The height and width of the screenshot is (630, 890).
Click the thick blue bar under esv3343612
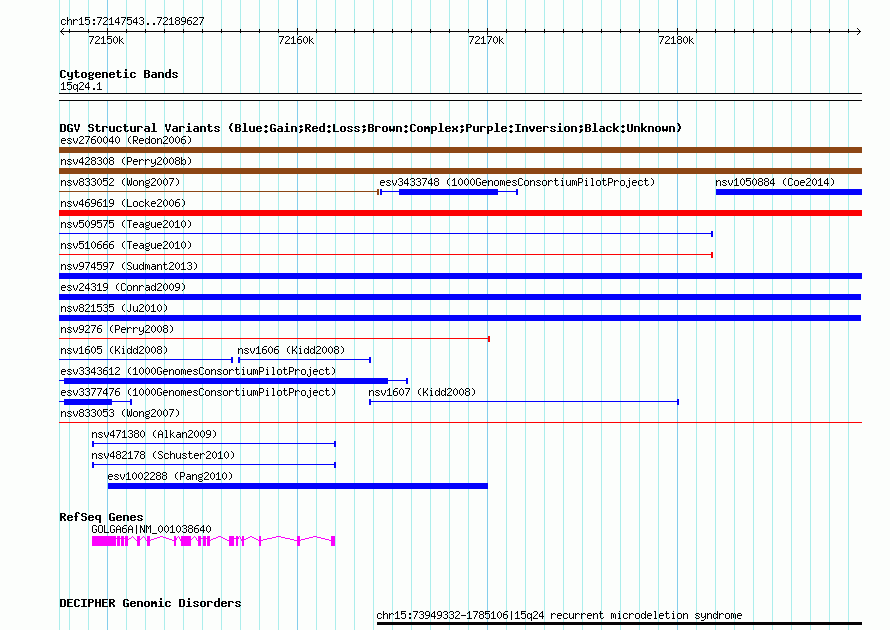[x=226, y=381]
